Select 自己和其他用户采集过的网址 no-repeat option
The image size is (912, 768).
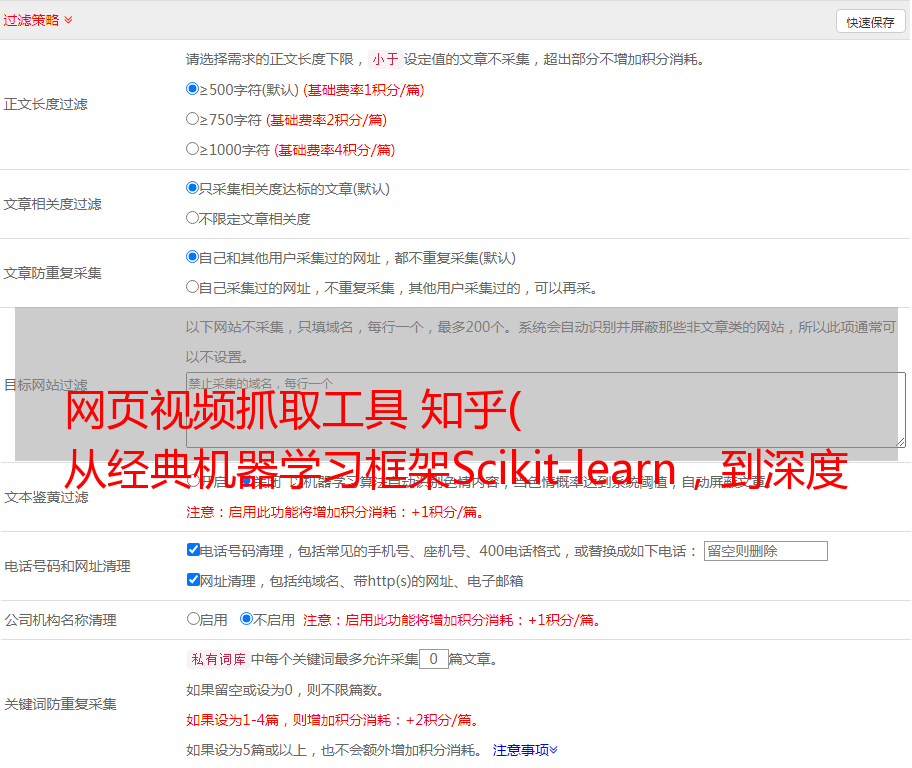(x=192, y=257)
